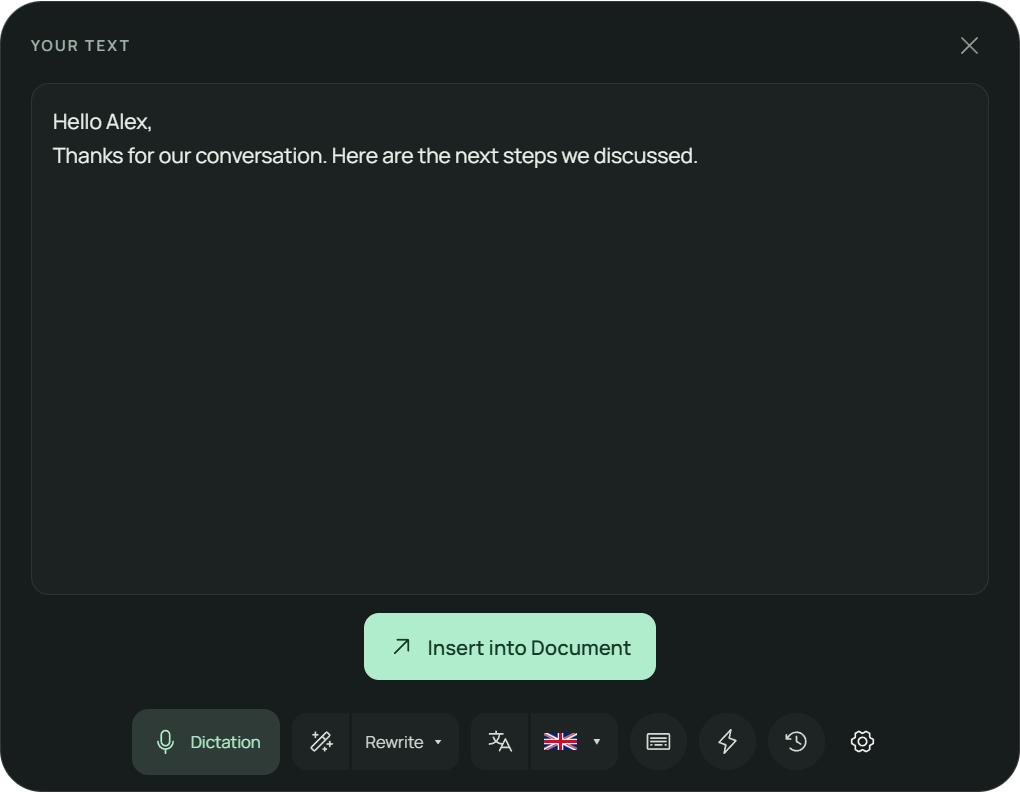1020x792 pixels.
Task: Open the history clock icon
Action: coord(796,741)
